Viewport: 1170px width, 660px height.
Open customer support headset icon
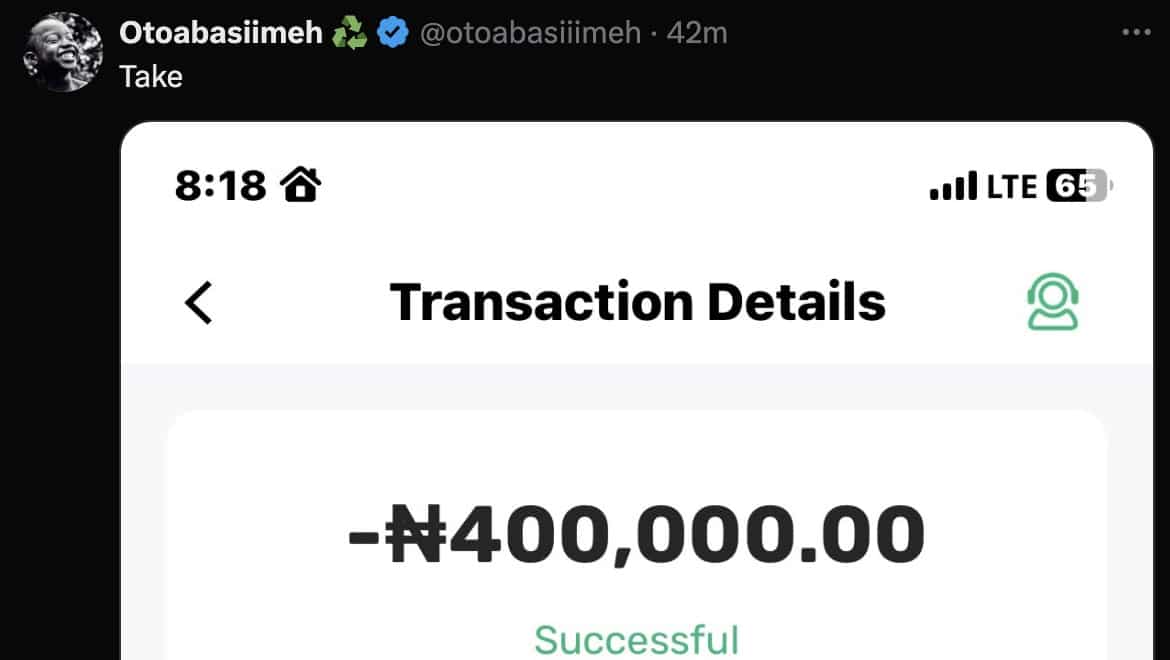click(1052, 303)
